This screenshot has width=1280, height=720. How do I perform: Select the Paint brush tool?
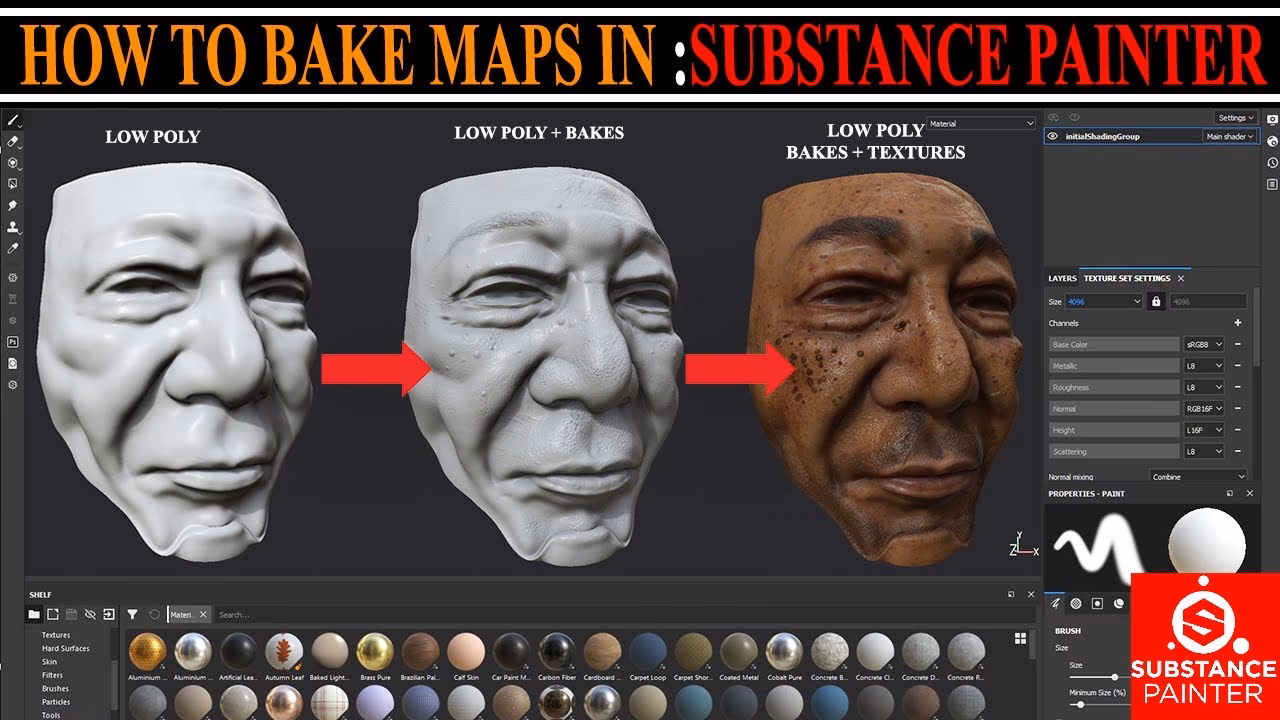(13, 120)
